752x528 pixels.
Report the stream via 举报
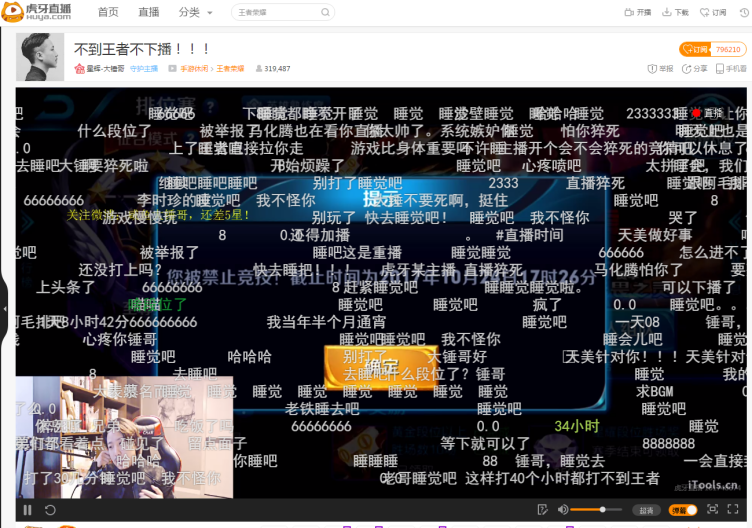pyautogui.click(x=660, y=69)
